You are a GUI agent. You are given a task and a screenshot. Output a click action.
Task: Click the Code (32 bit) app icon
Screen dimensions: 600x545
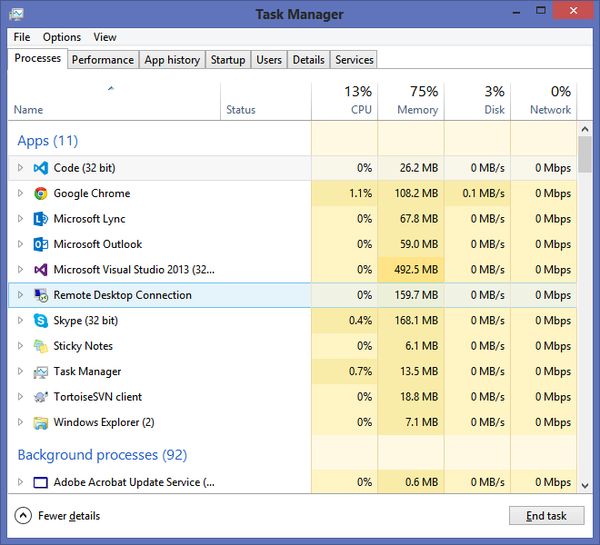click(x=41, y=168)
